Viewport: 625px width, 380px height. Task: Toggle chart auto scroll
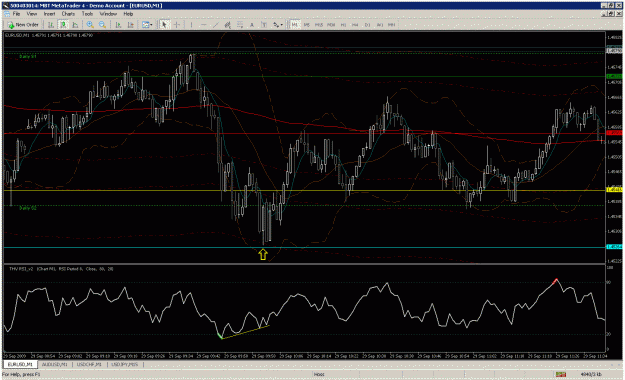click(x=118, y=25)
